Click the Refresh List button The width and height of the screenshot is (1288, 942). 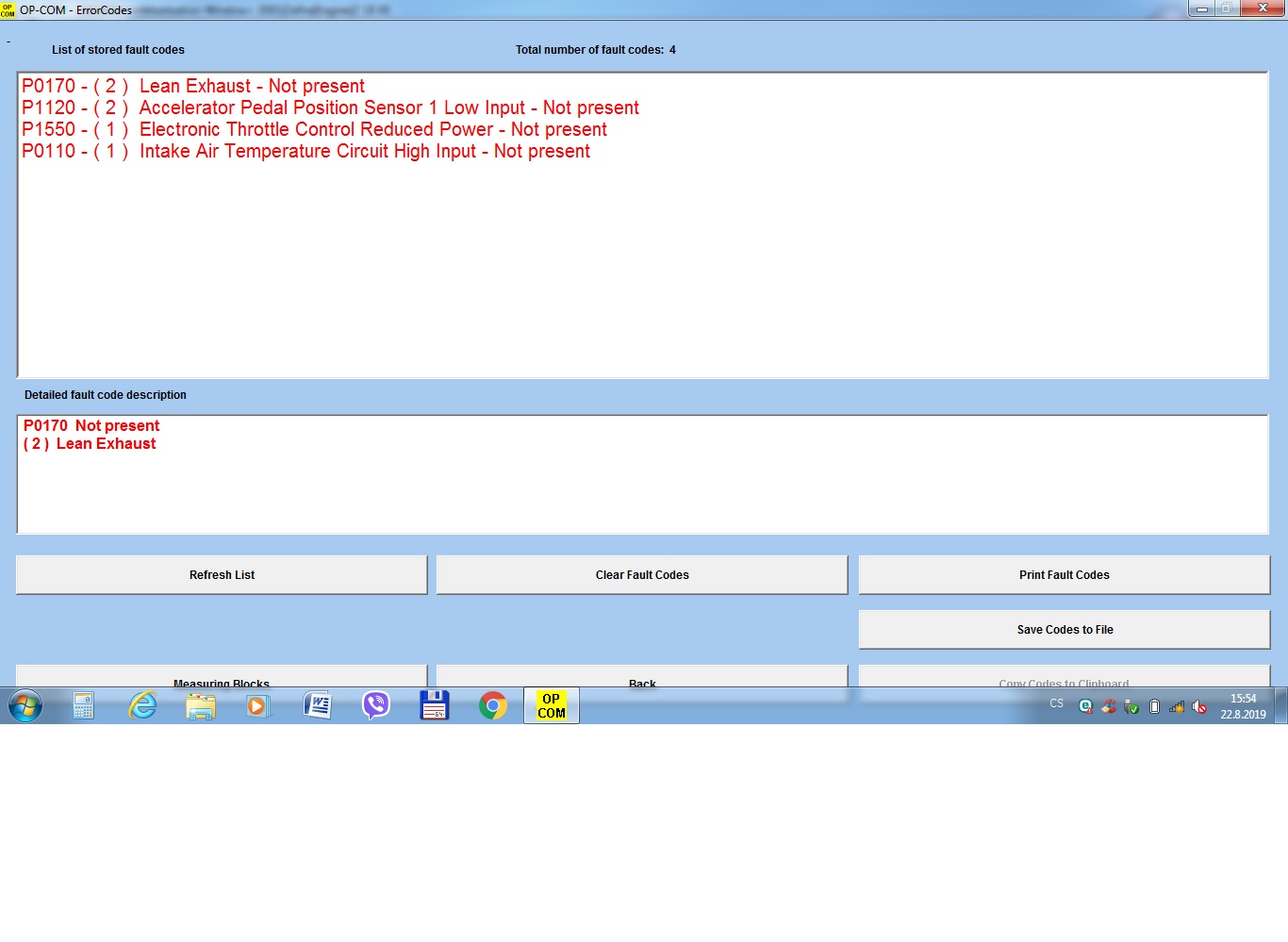(222, 574)
